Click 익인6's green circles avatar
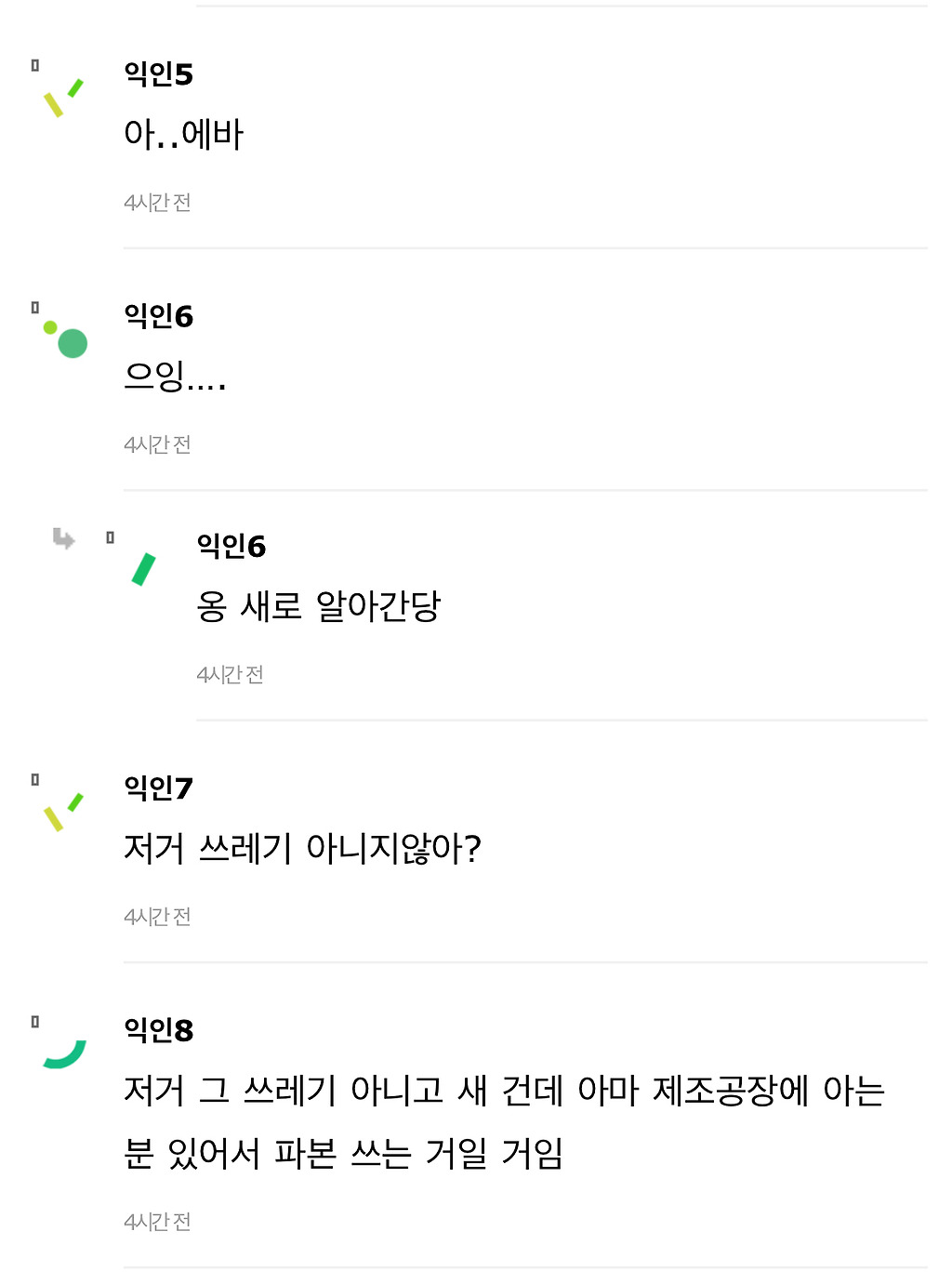This screenshot has height=1284, width=952. [x=66, y=340]
